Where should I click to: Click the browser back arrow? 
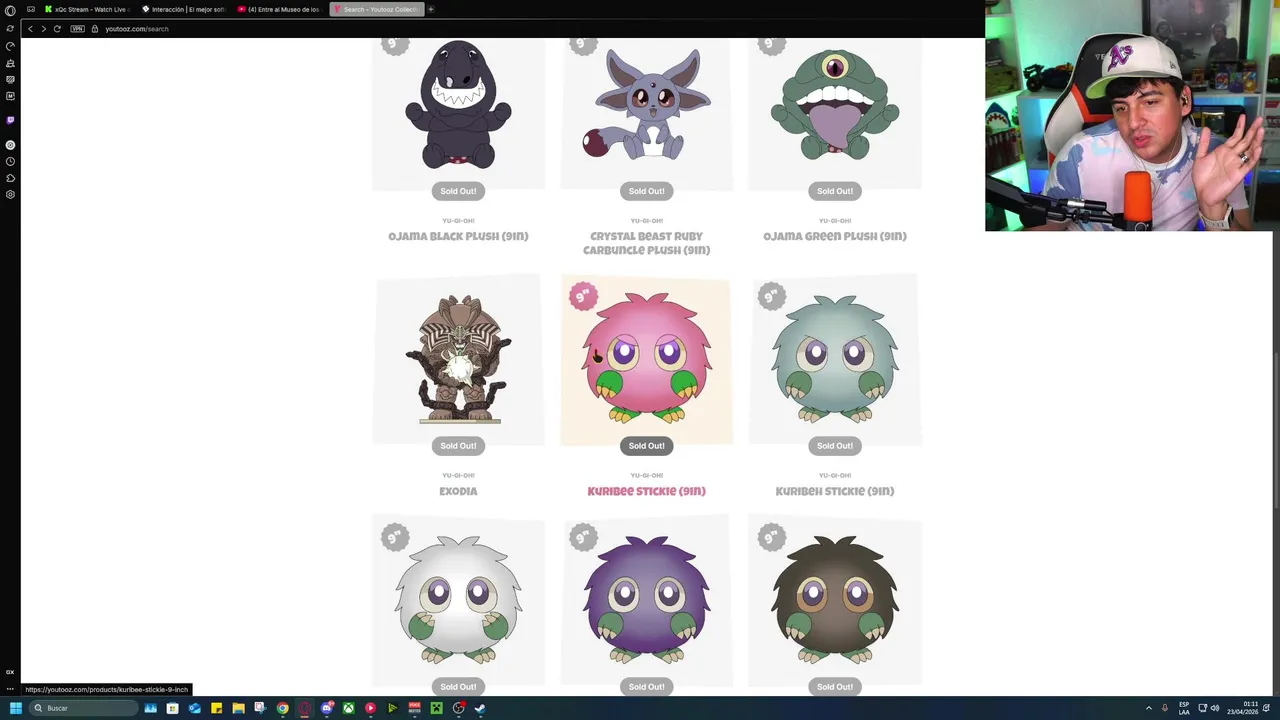tap(30, 29)
